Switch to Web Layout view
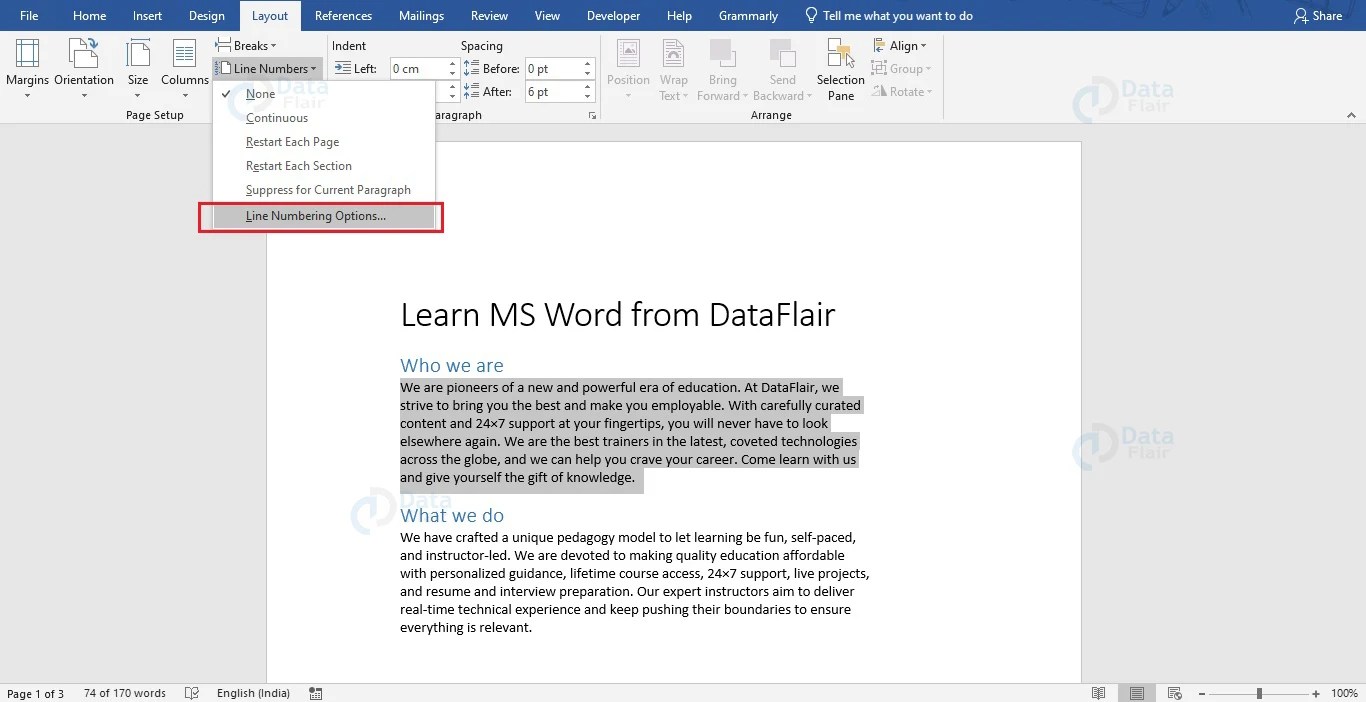 (1173, 692)
